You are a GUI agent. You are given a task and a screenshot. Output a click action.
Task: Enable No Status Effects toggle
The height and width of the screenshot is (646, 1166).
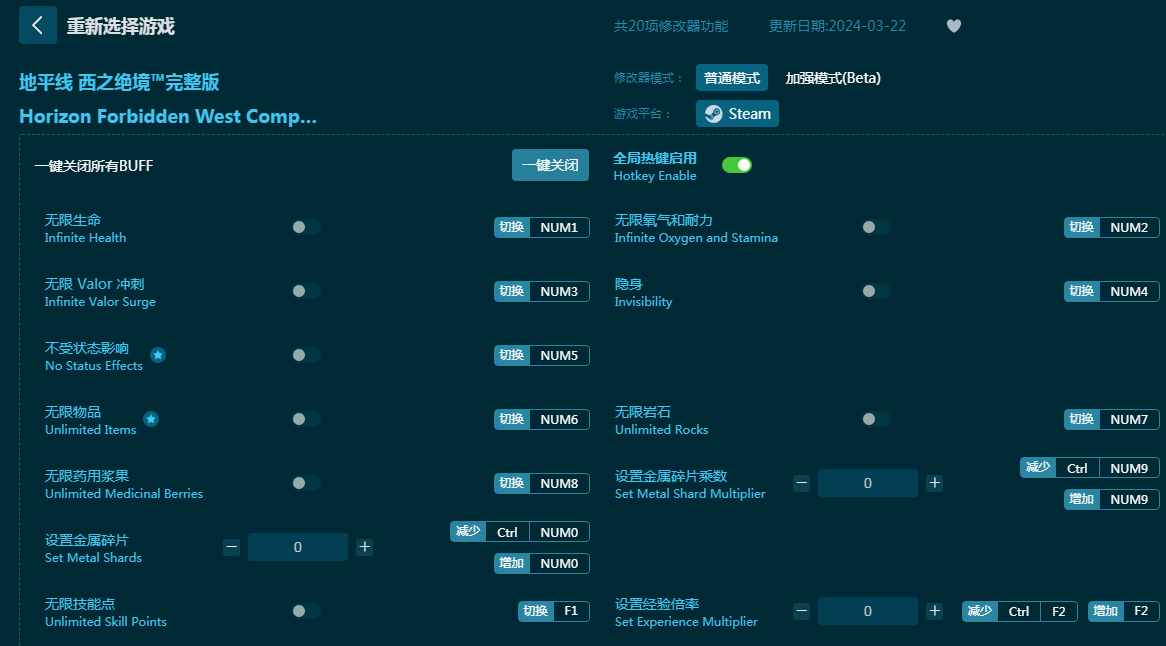pos(306,355)
